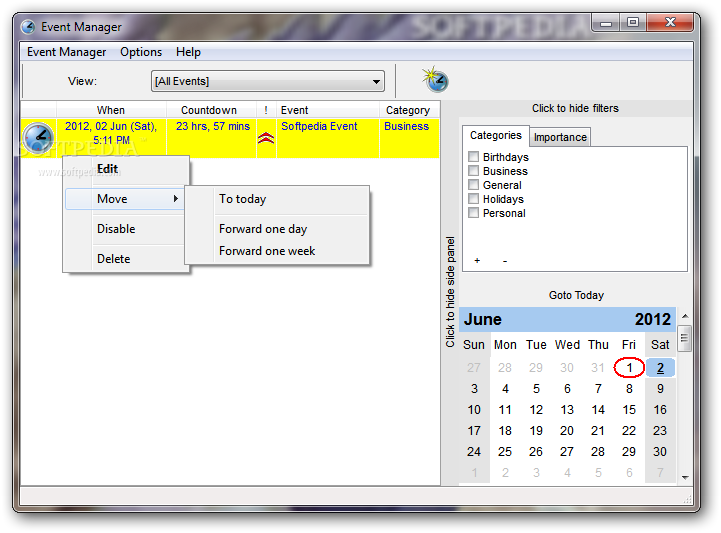Select 'Forward one day' option
The height and width of the screenshot is (533, 721).
click(277, 229)
